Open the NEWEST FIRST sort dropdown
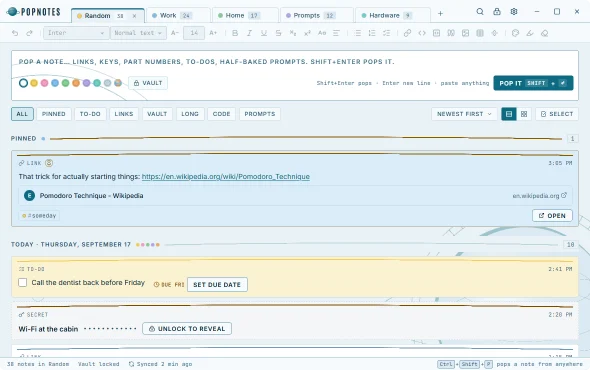The image size is (590, 370). click(464, 114)
